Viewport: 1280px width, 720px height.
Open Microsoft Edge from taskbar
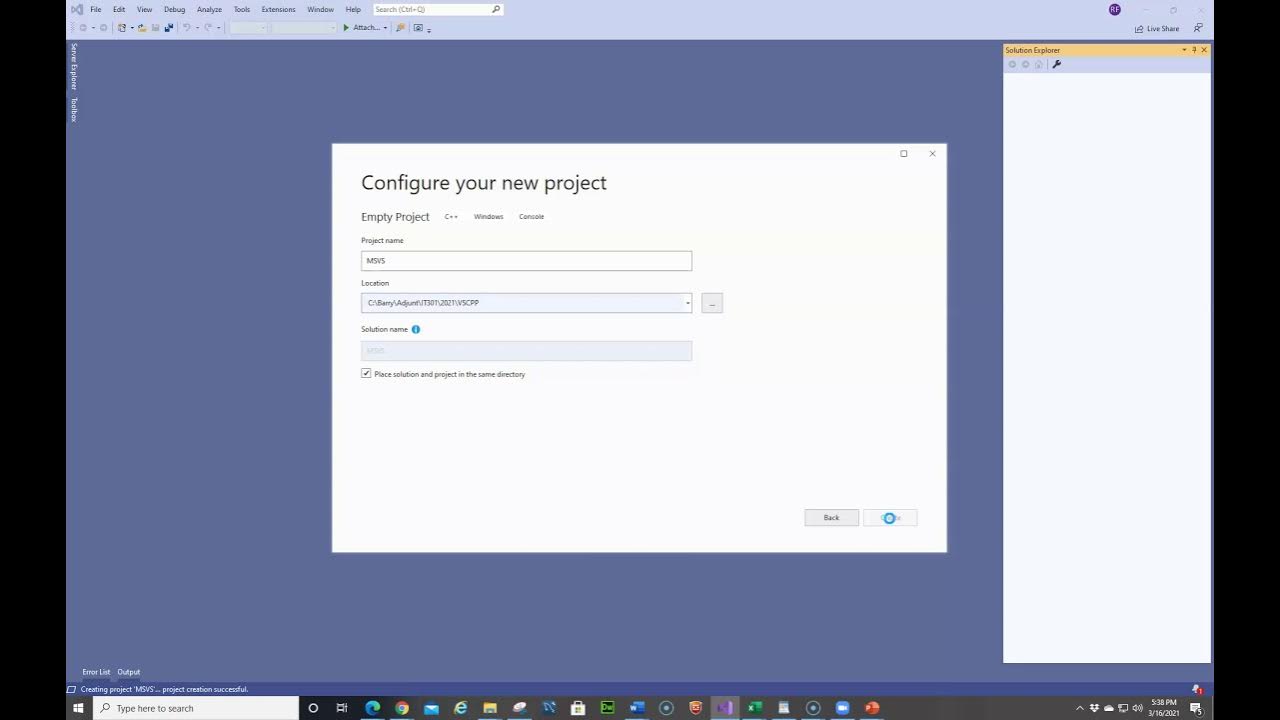(373, 708)
